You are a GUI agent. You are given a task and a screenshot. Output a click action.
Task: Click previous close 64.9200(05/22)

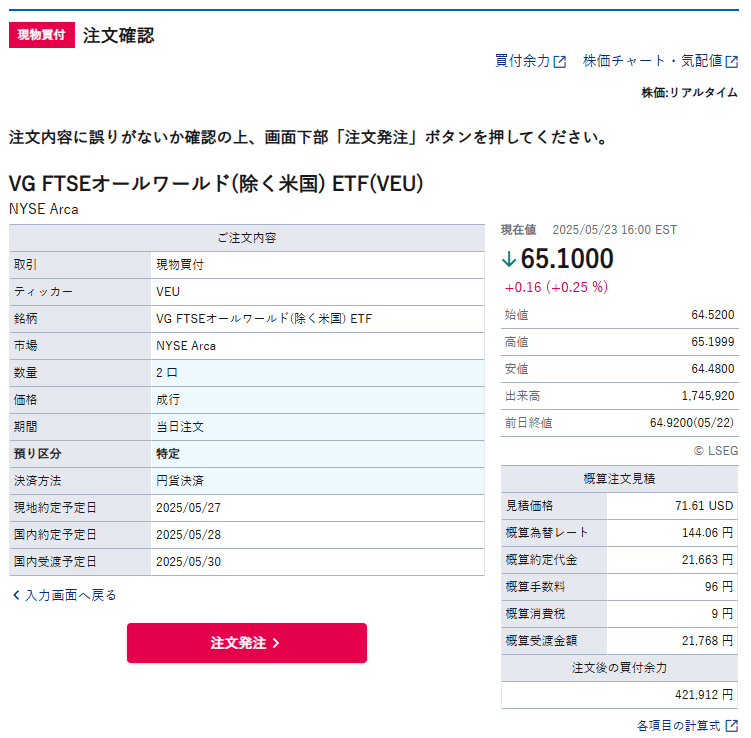(692, 422)
